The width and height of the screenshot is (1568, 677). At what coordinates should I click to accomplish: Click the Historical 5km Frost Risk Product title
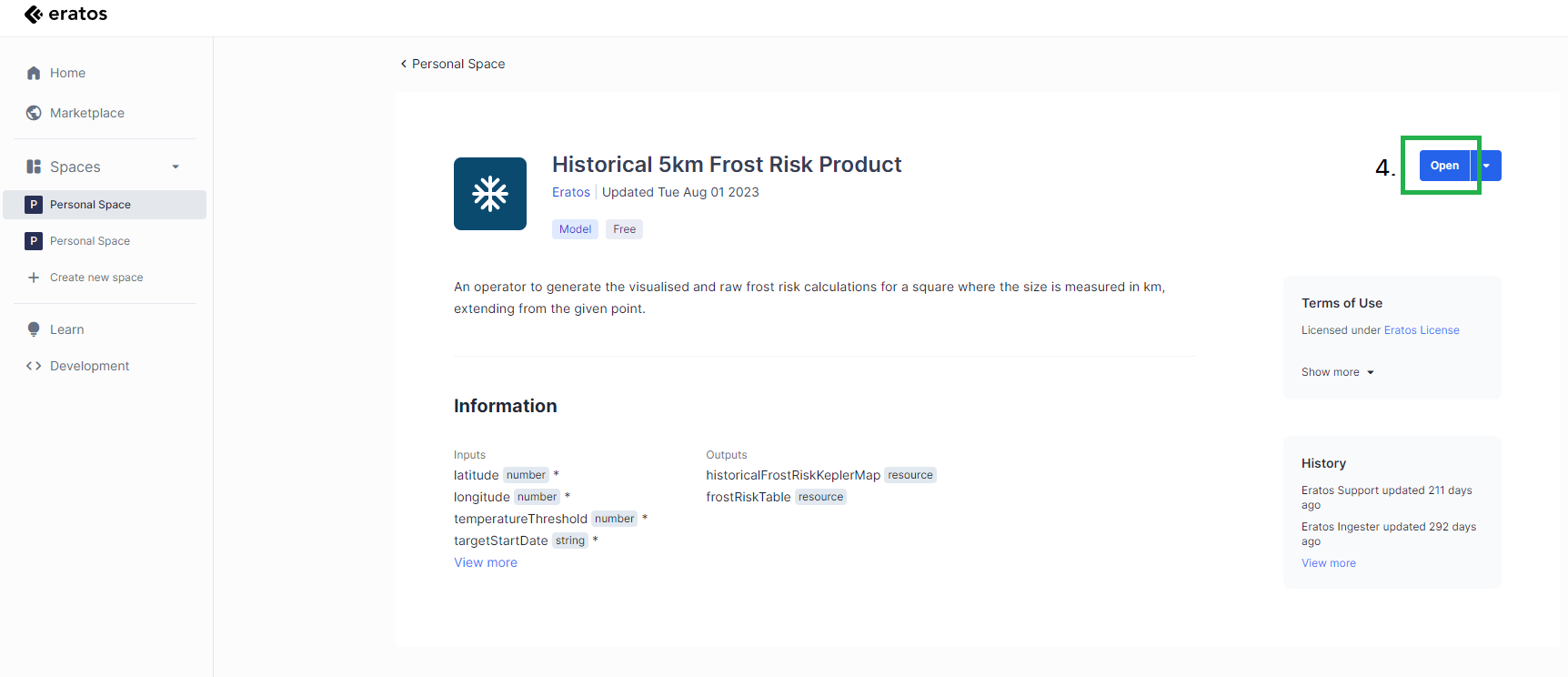(x=727, y=165)
